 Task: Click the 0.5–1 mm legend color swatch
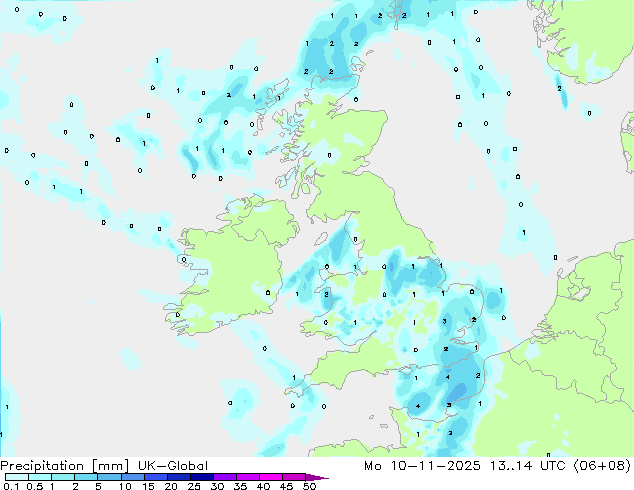(x=40, y=477)
